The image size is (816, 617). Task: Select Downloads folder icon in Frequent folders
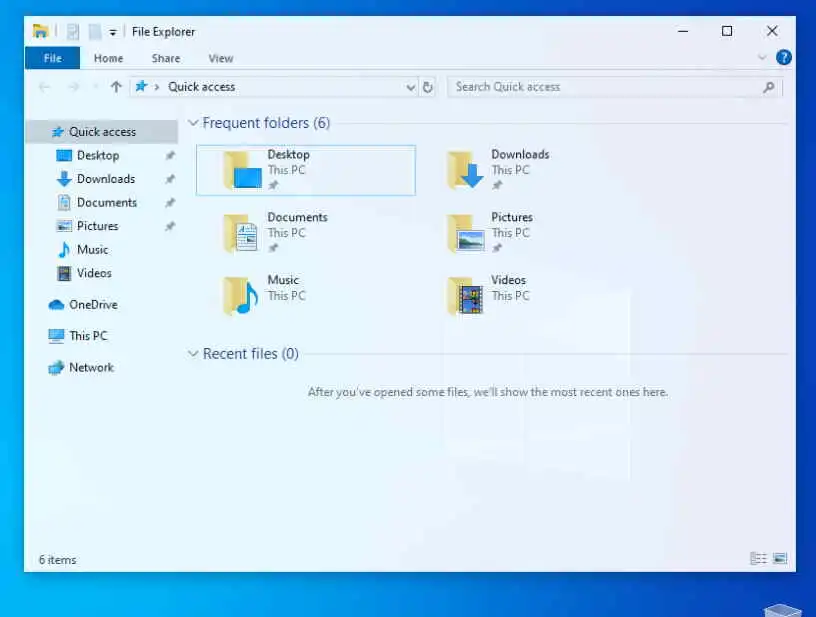466,170
